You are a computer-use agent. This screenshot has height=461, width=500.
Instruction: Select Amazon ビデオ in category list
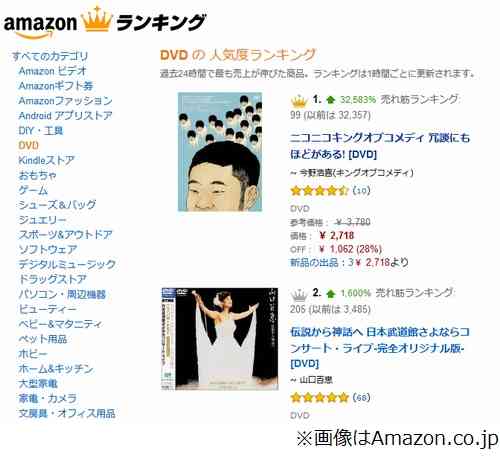(x=53, y=71)
